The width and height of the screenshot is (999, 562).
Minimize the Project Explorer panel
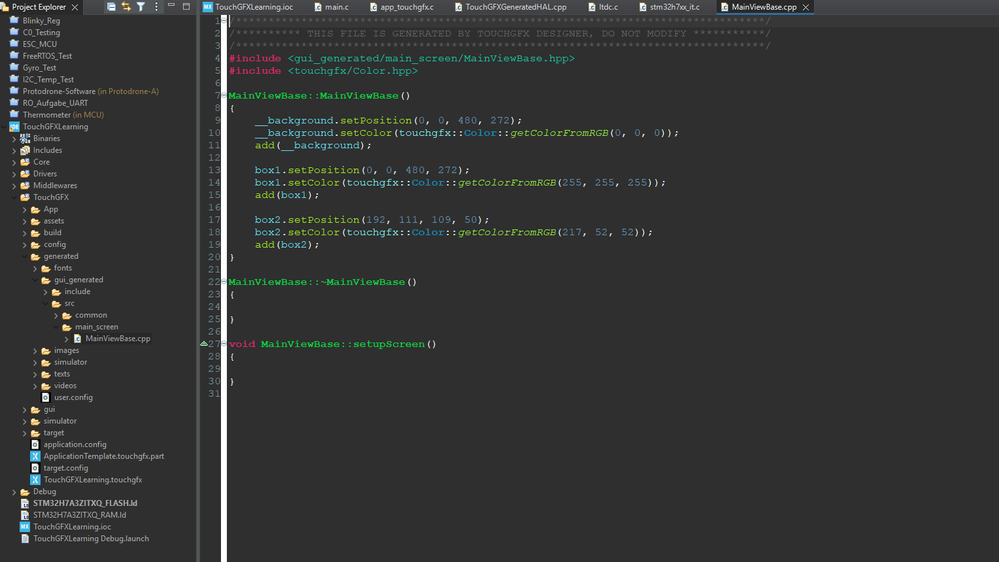click(x=171, y=7)
